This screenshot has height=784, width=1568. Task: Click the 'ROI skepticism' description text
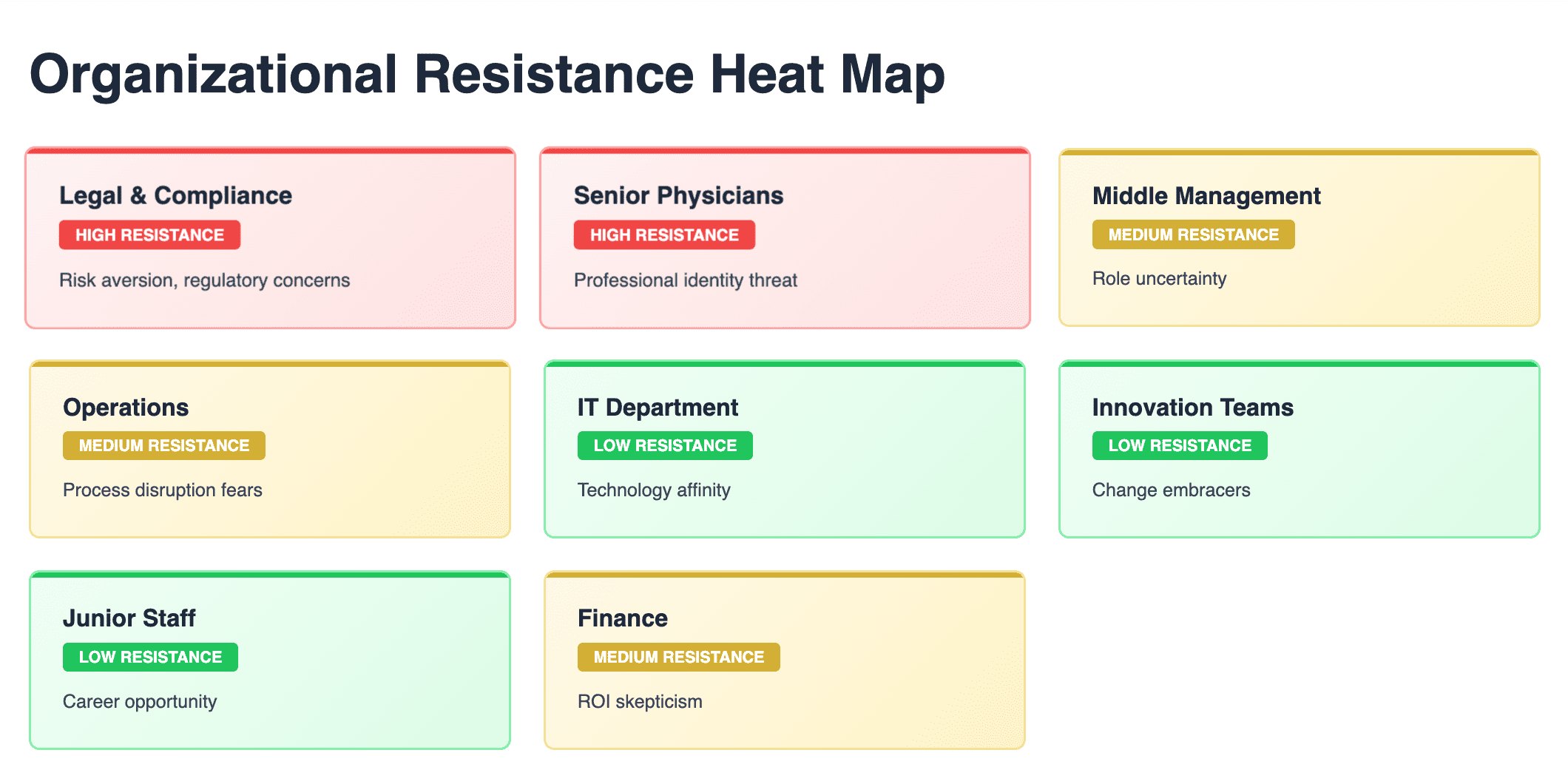[640, 701]
